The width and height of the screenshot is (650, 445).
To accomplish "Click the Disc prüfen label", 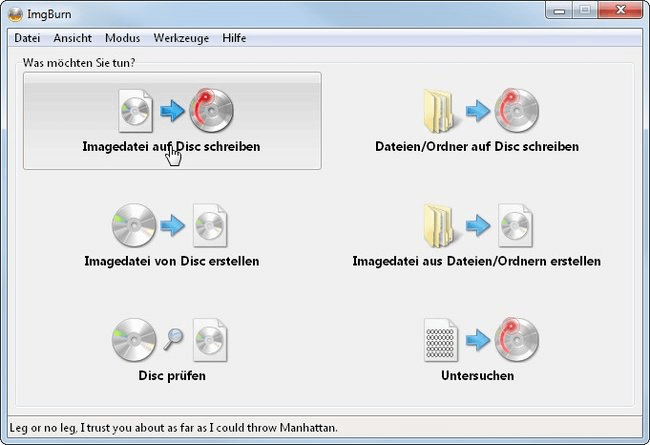I will point(172,375).
